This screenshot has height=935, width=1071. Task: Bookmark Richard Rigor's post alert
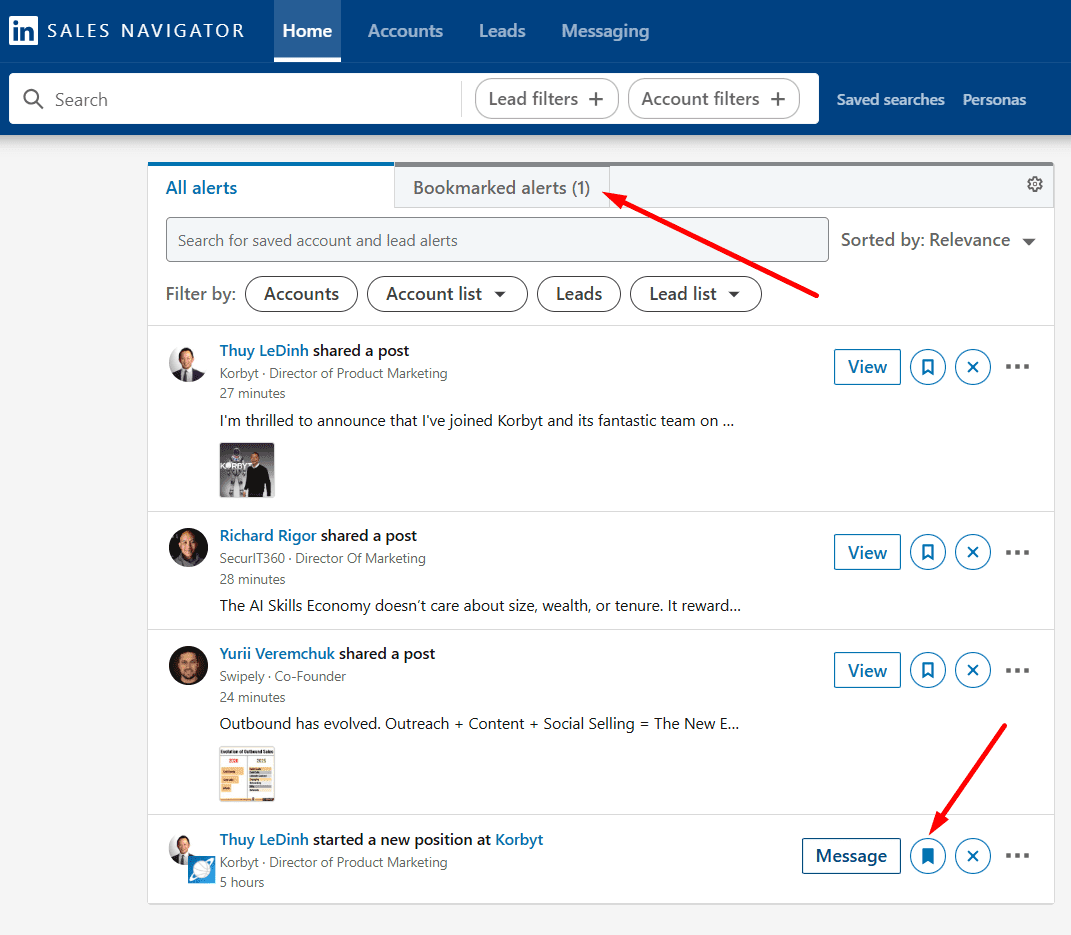point(927,552)
